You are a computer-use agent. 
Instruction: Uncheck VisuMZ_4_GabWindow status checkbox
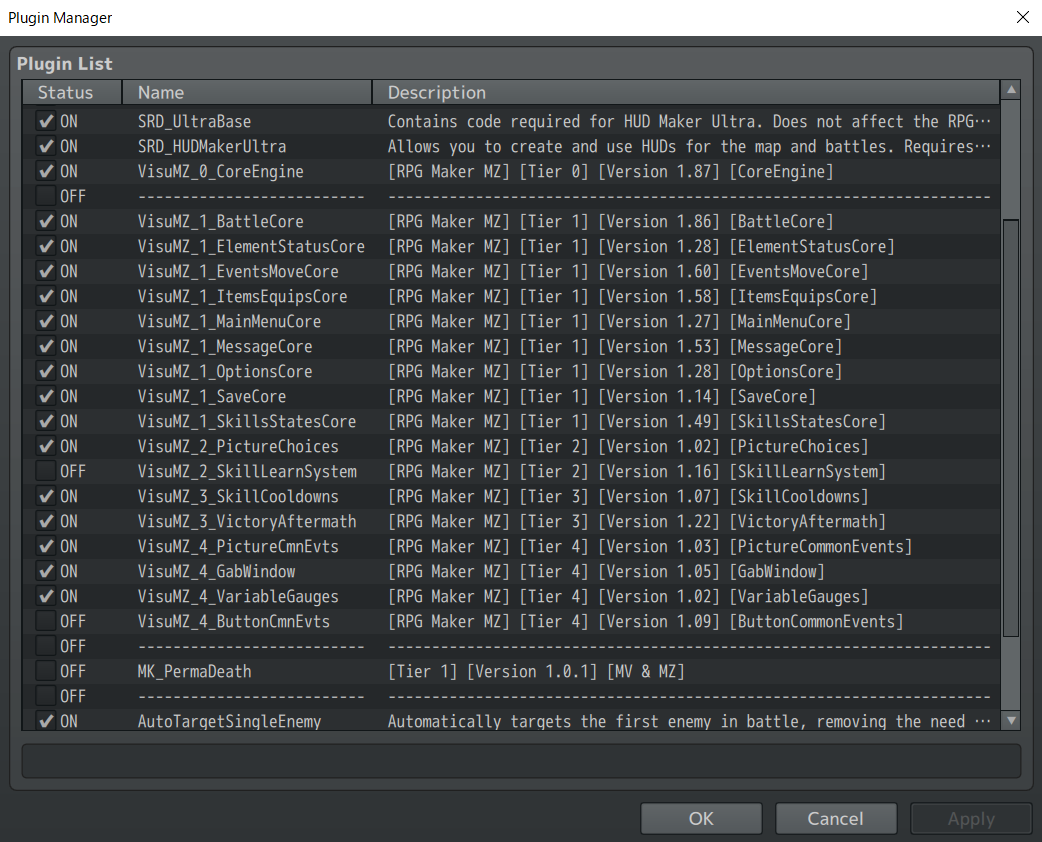pyautogui.click(x=46, y=572)
